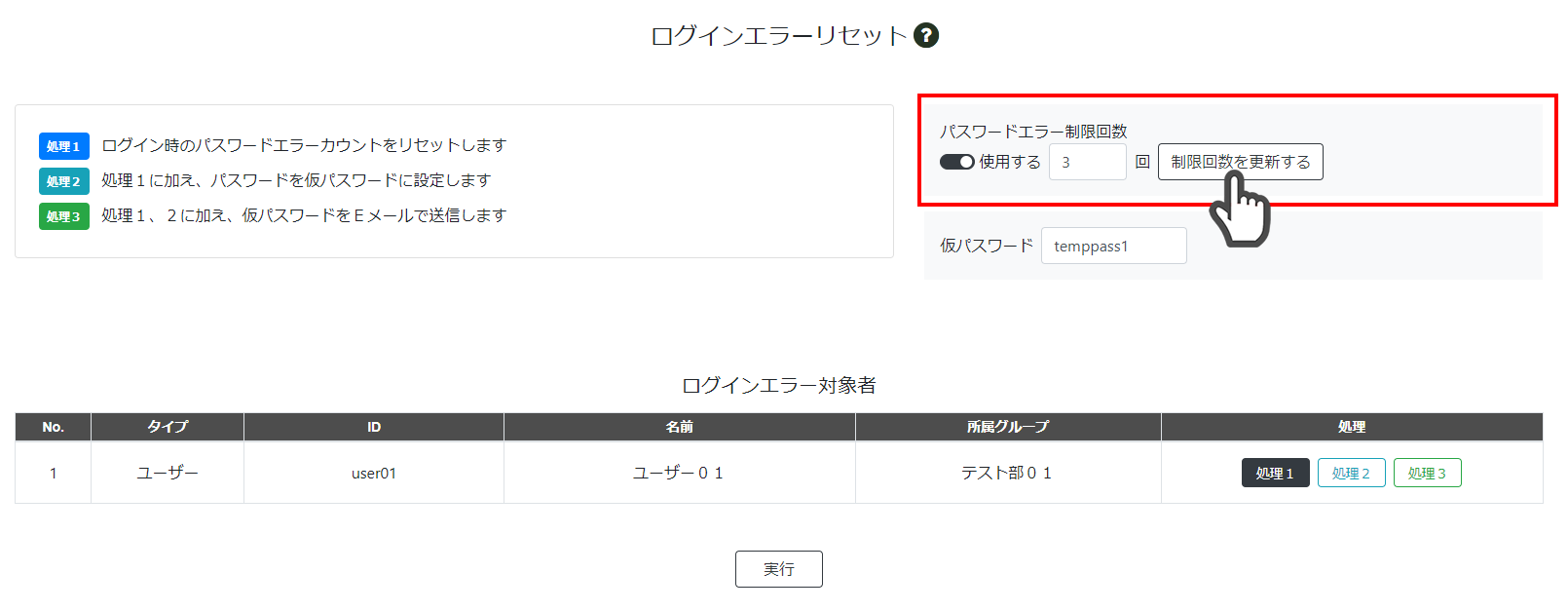Click the teal 処理2 badge in legend

pos(64,181)
